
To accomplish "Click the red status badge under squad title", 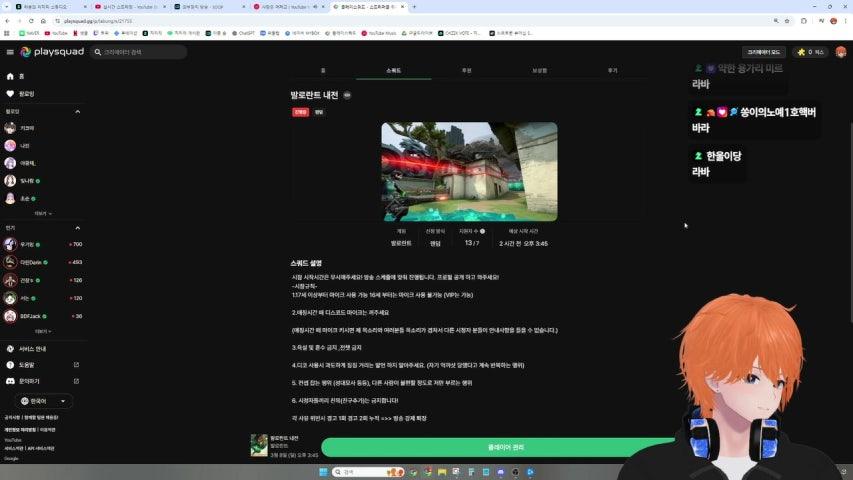I will tap(300, 112).
